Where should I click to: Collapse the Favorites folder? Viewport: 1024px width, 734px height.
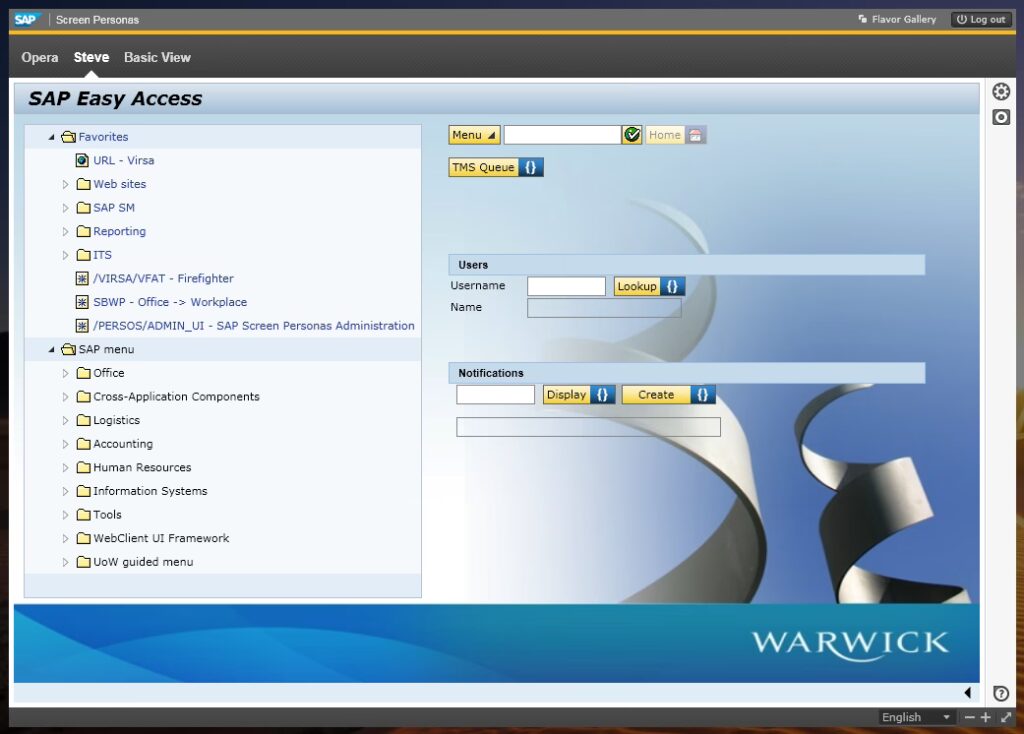pos(52,137)
